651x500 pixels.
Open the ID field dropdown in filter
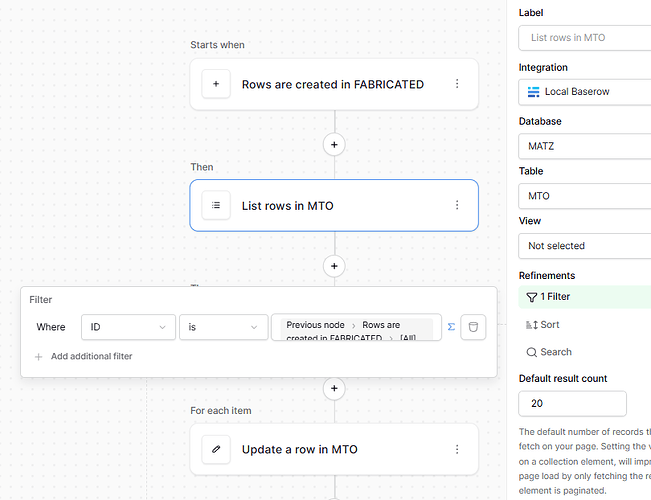click(127, 327)
